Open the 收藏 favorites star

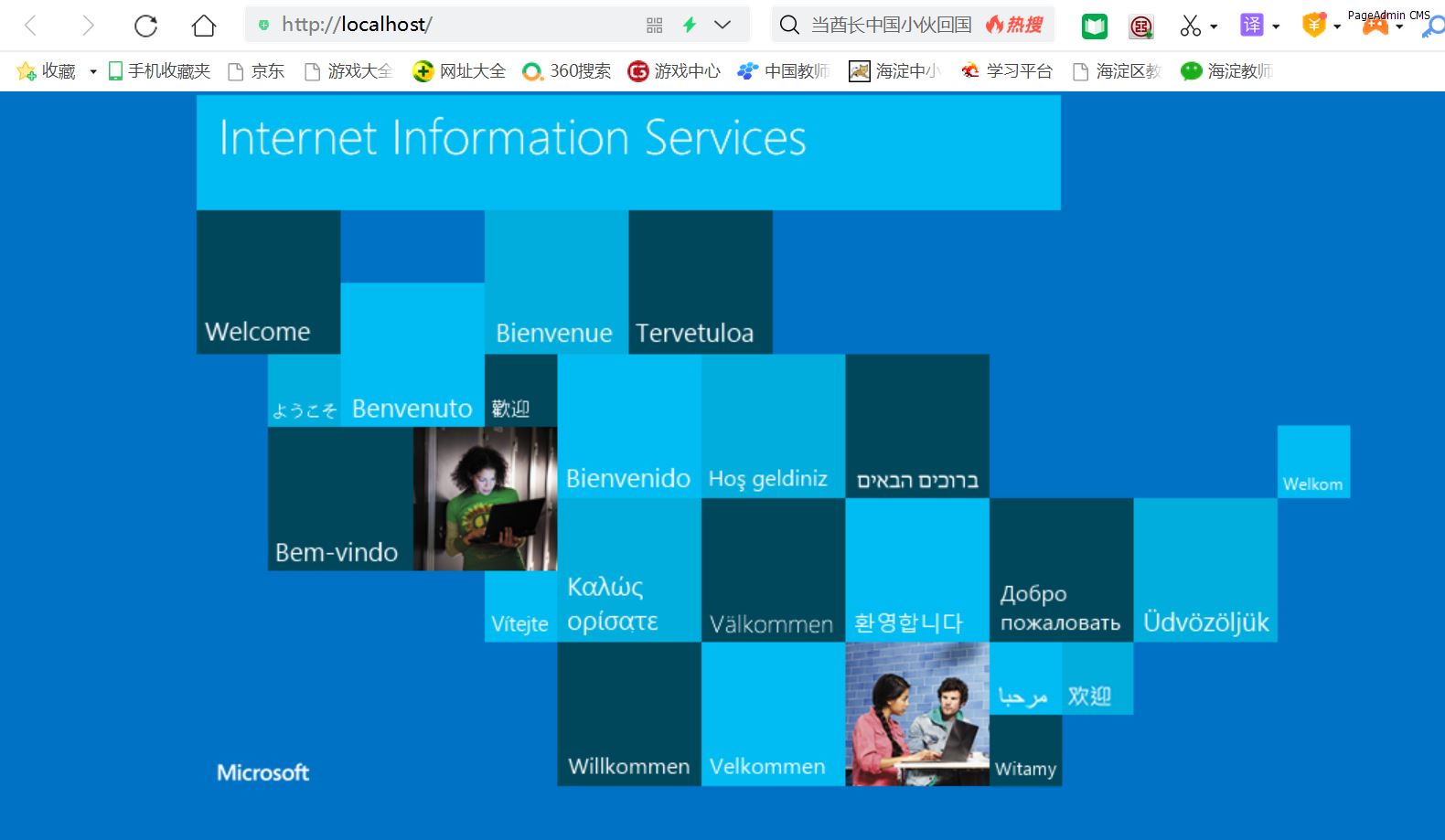(46, 71)
